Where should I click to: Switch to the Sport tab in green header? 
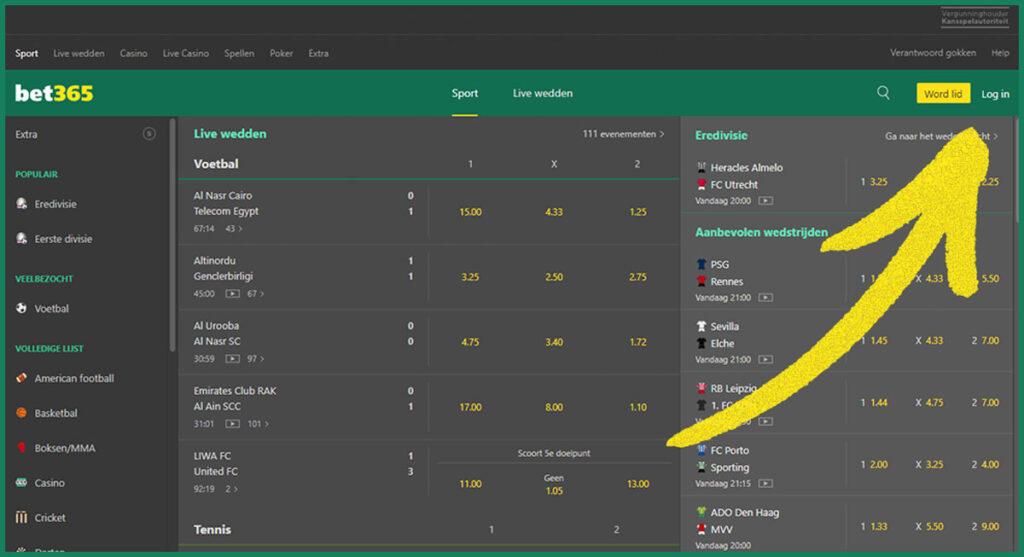point(464,93)
